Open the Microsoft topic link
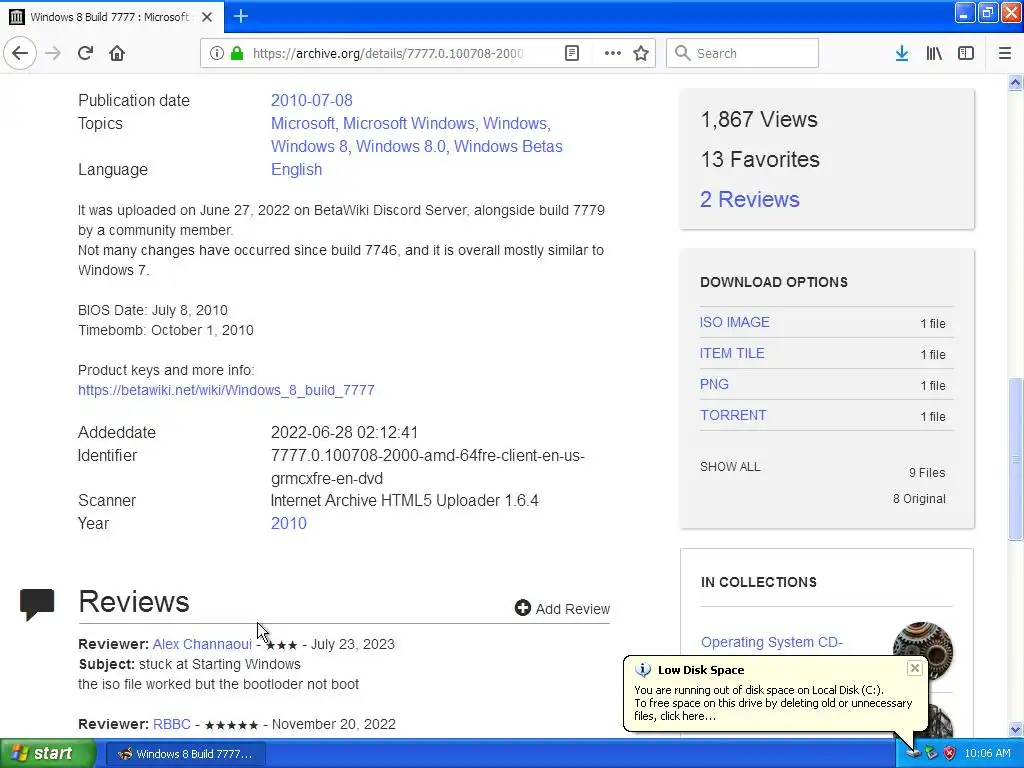 click(302, 123)
